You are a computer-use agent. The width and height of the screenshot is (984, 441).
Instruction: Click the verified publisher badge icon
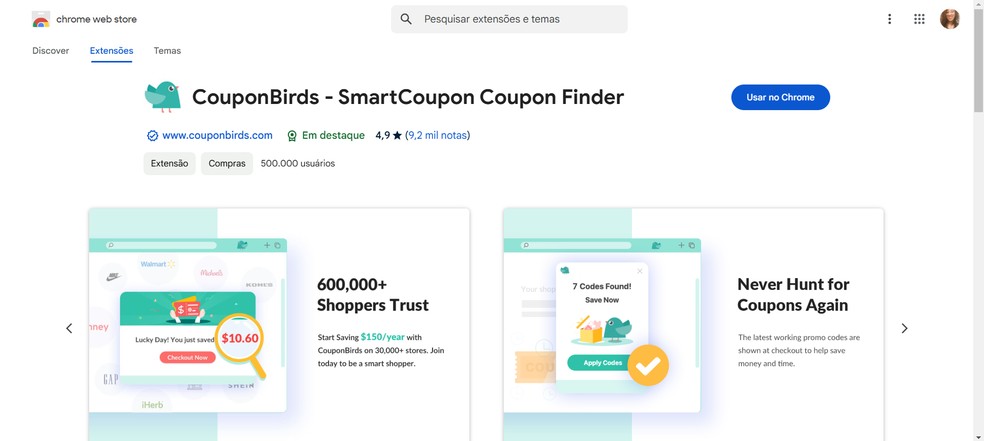pyautogui.click(x=152, y=136)
